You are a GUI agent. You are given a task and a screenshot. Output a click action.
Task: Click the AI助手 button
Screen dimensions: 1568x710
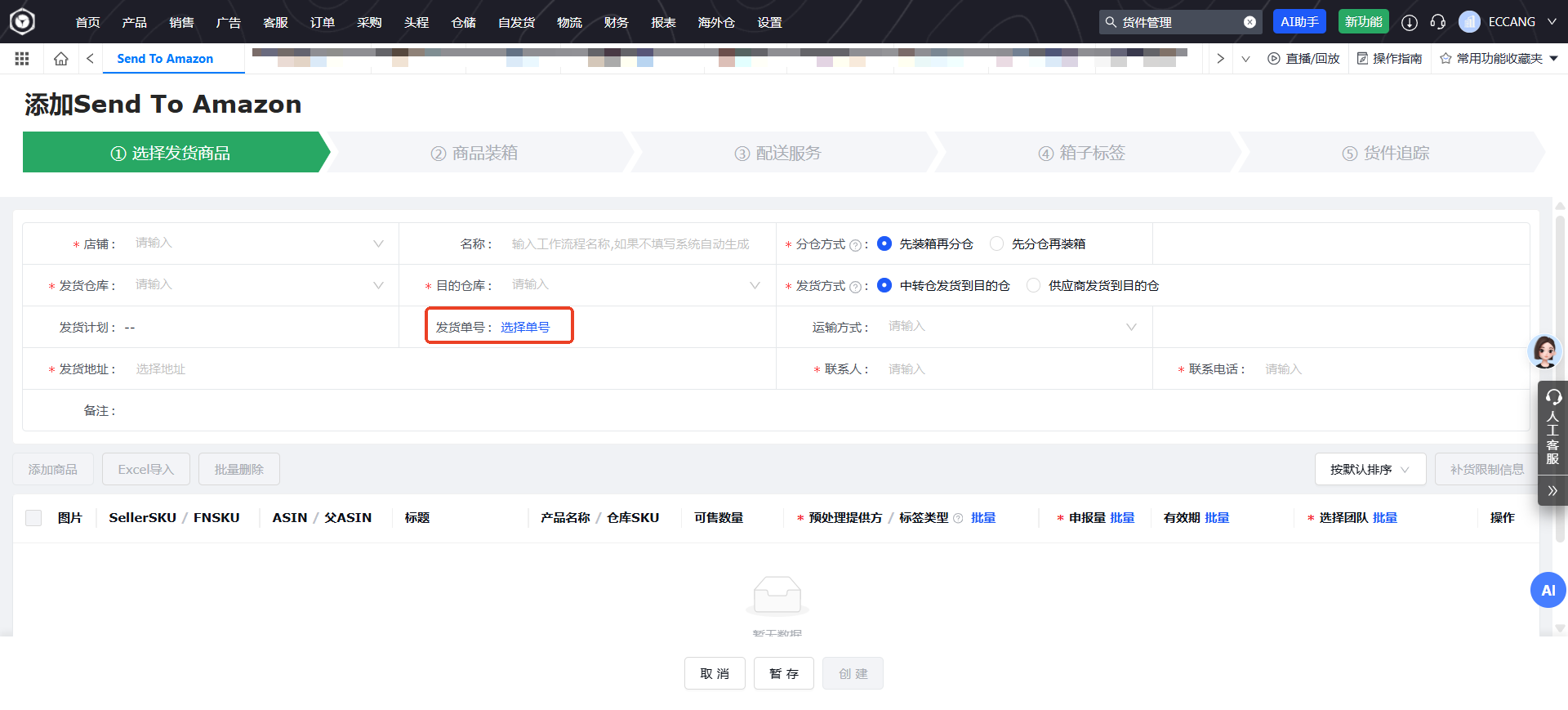point(1299,22)
